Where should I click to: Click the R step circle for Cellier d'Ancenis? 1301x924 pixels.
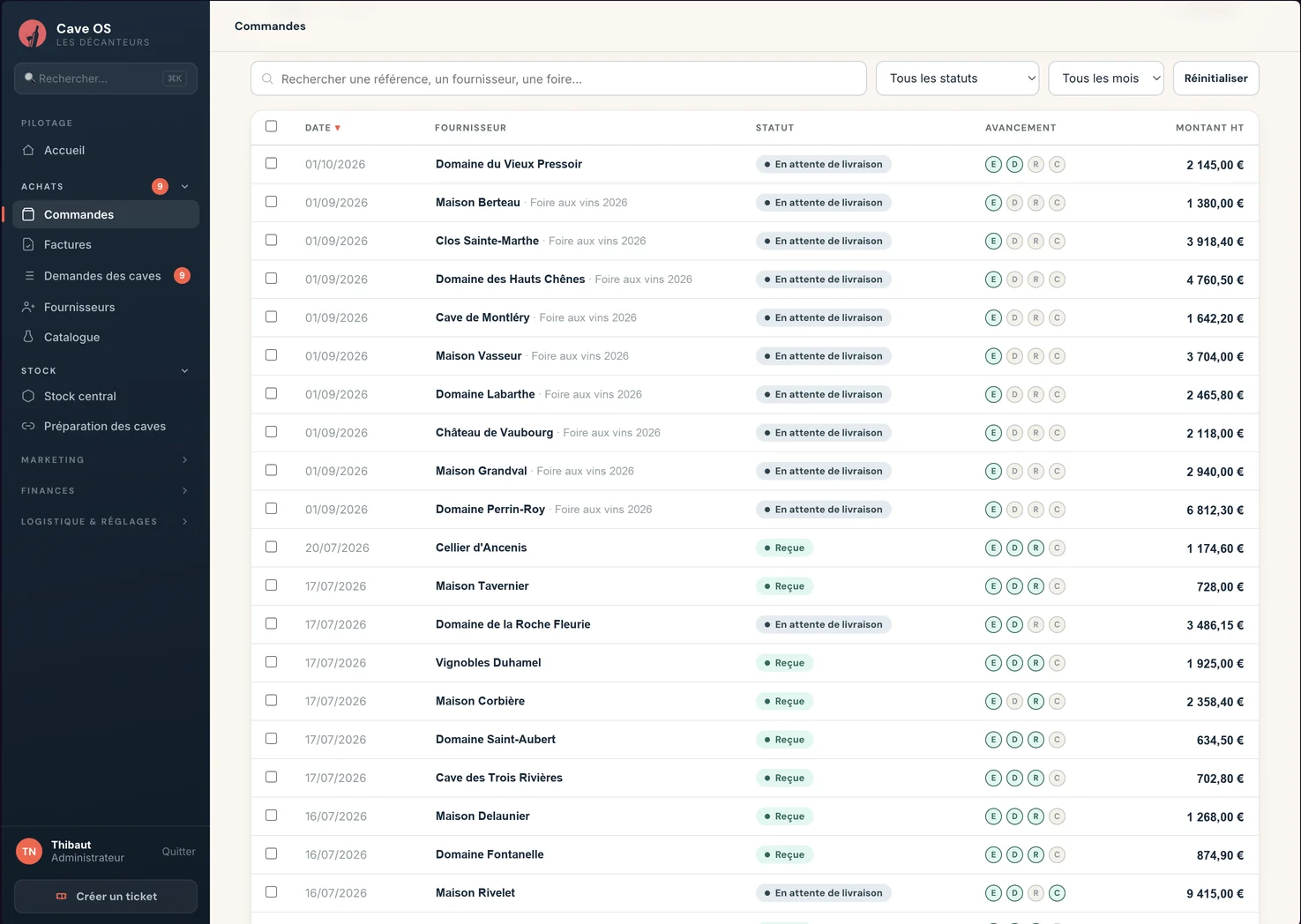point(1036,548)
